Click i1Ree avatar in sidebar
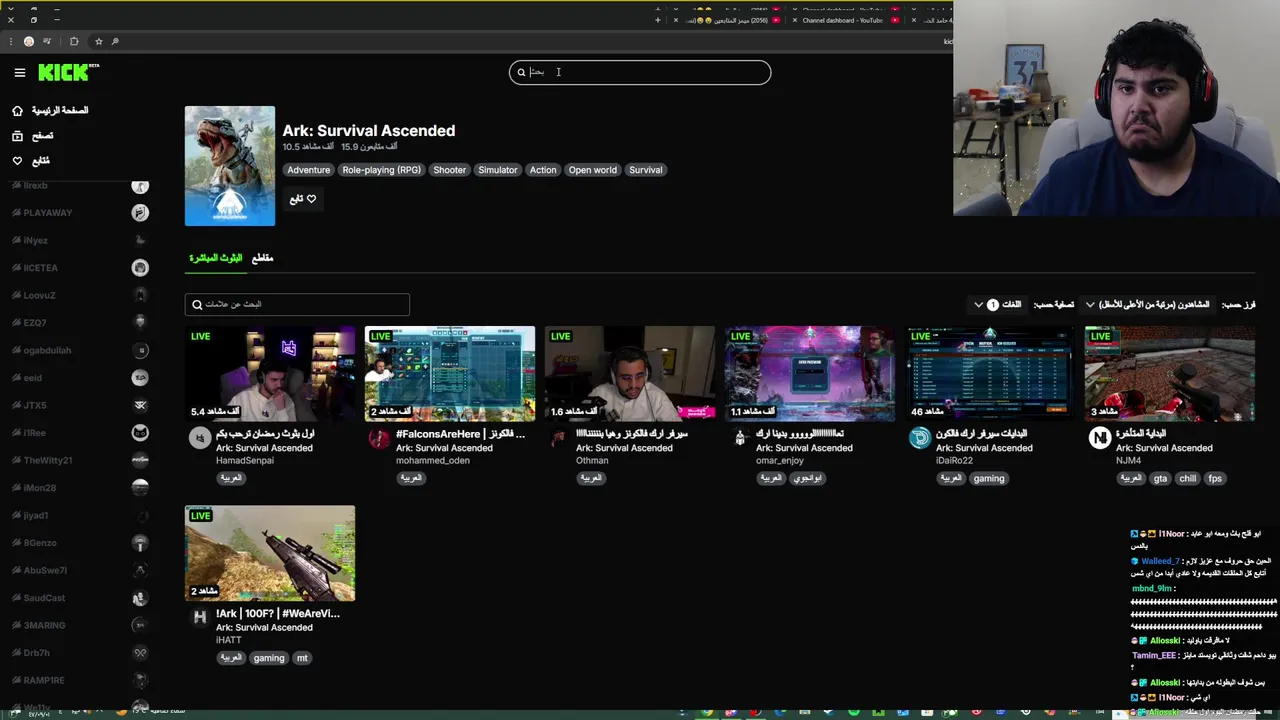 tap(140, 432)
